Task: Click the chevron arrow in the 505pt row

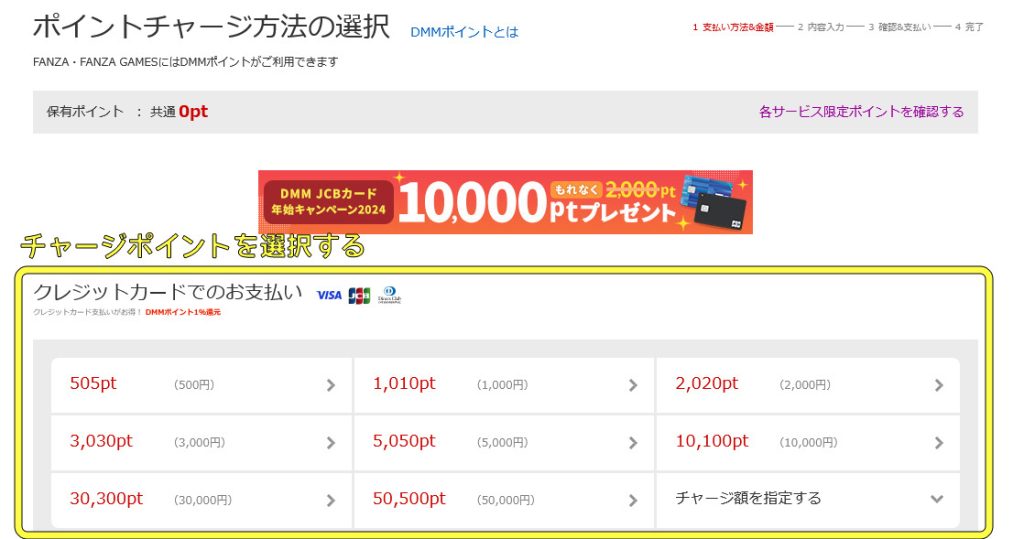Action: point(330,385)
